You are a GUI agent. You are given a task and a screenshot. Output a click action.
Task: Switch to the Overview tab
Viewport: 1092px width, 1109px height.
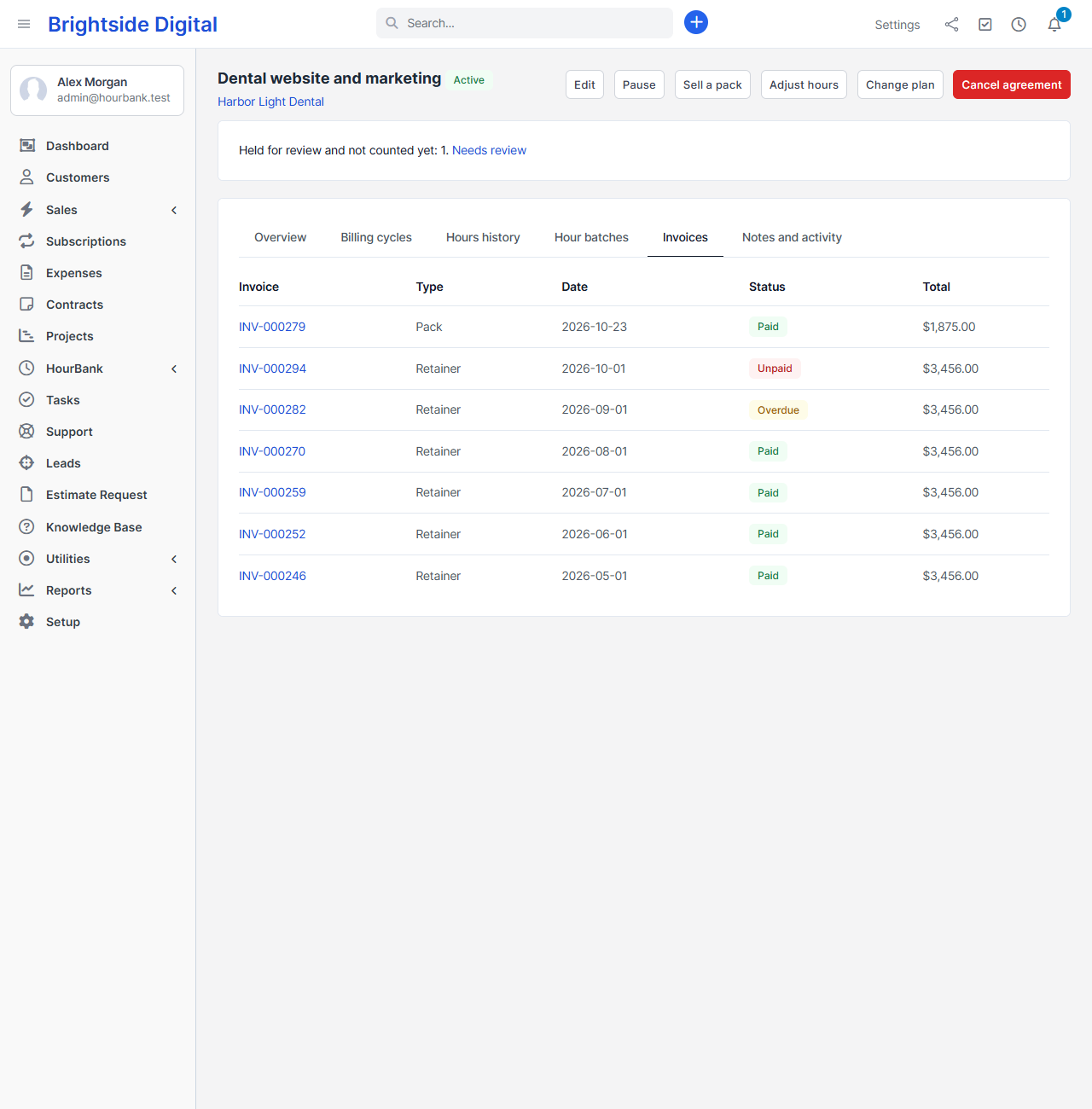[280, 237]
